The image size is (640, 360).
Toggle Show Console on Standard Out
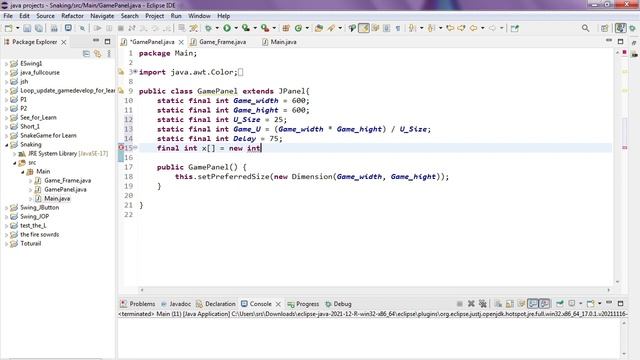(533, 304)
